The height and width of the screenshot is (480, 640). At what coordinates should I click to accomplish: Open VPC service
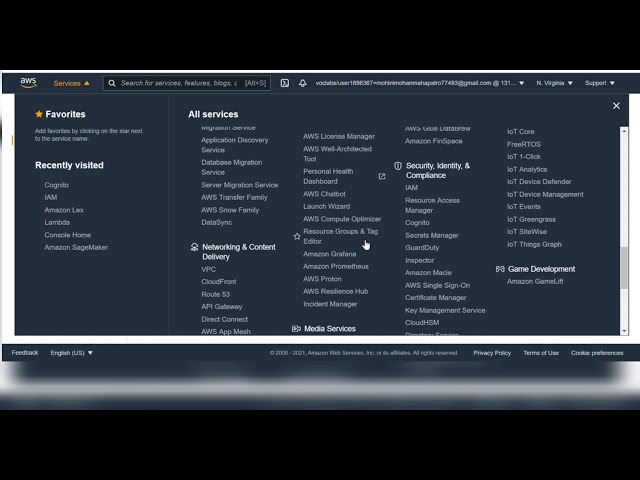tap(208, 269)
